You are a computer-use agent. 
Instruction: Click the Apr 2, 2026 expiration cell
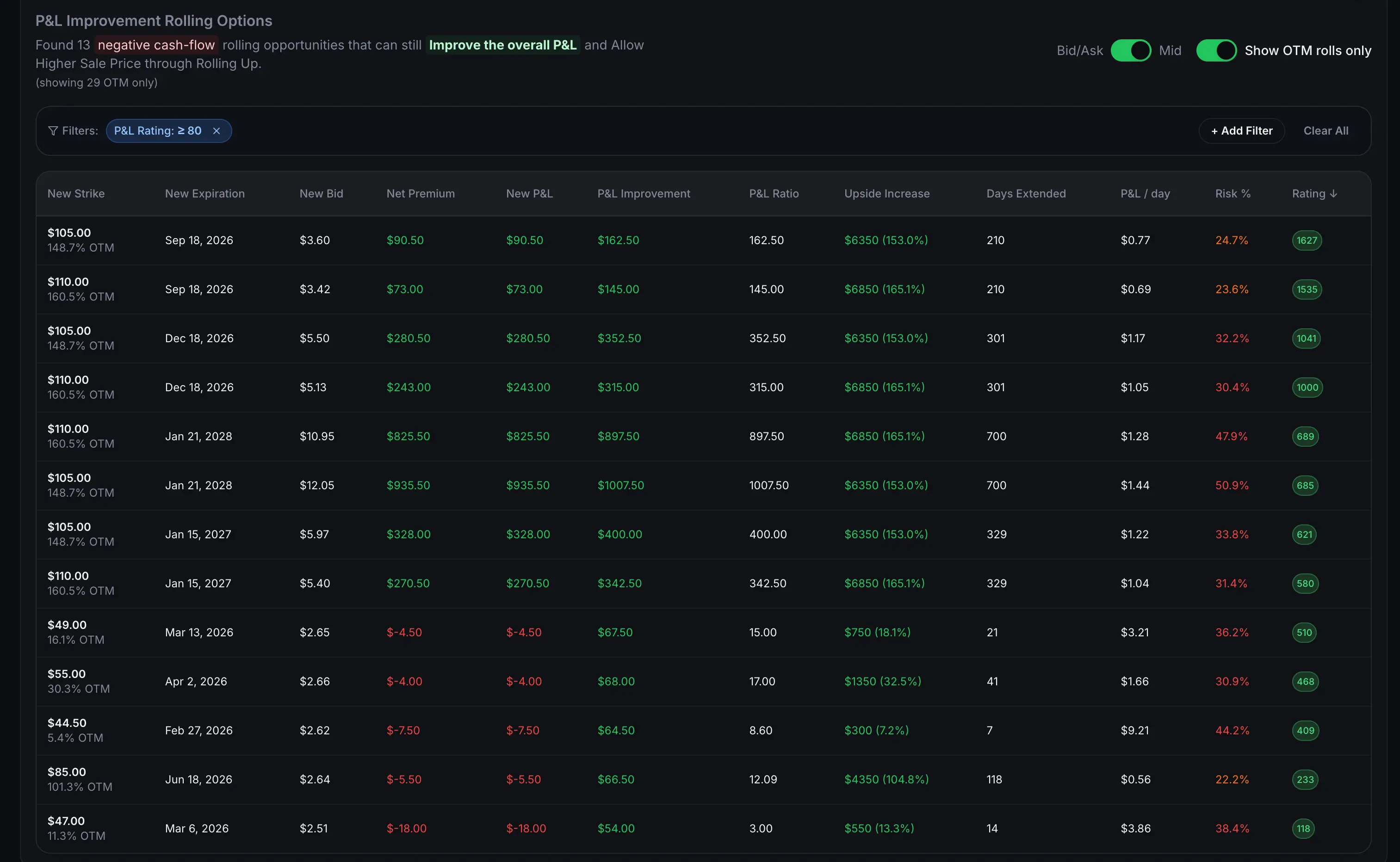[x=196, y=682]
